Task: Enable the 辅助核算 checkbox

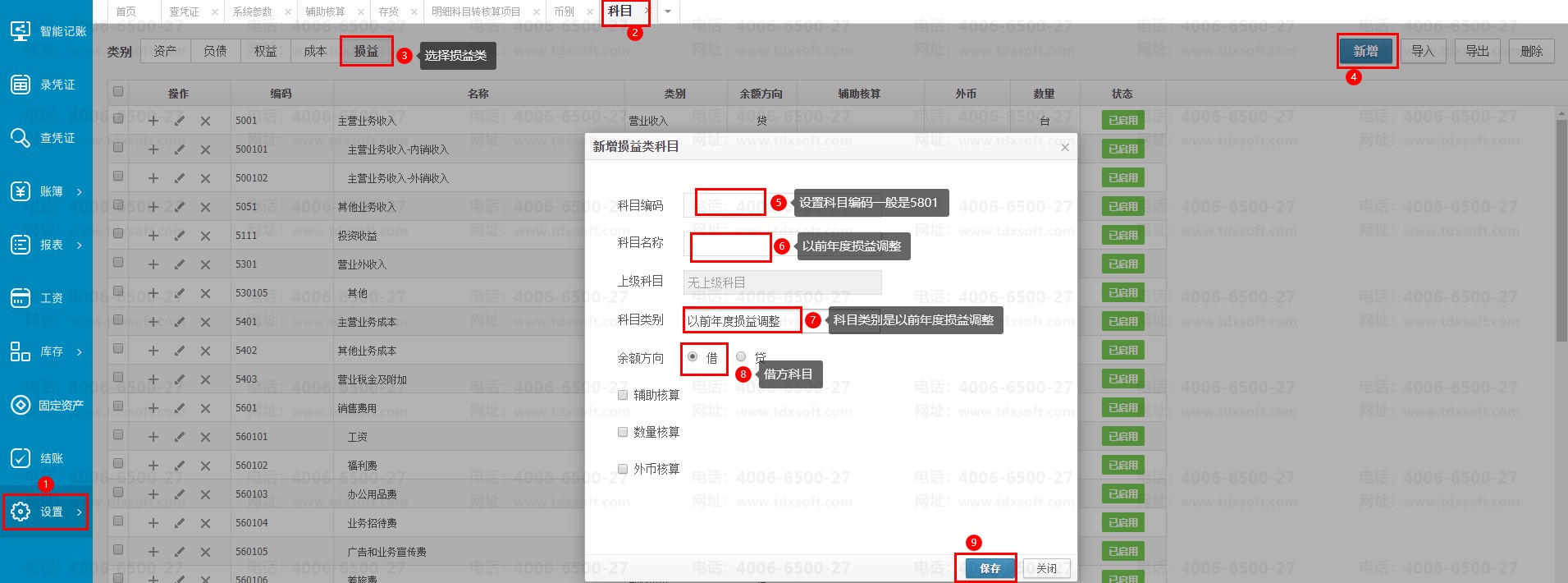Action: [x=623, y=395]
